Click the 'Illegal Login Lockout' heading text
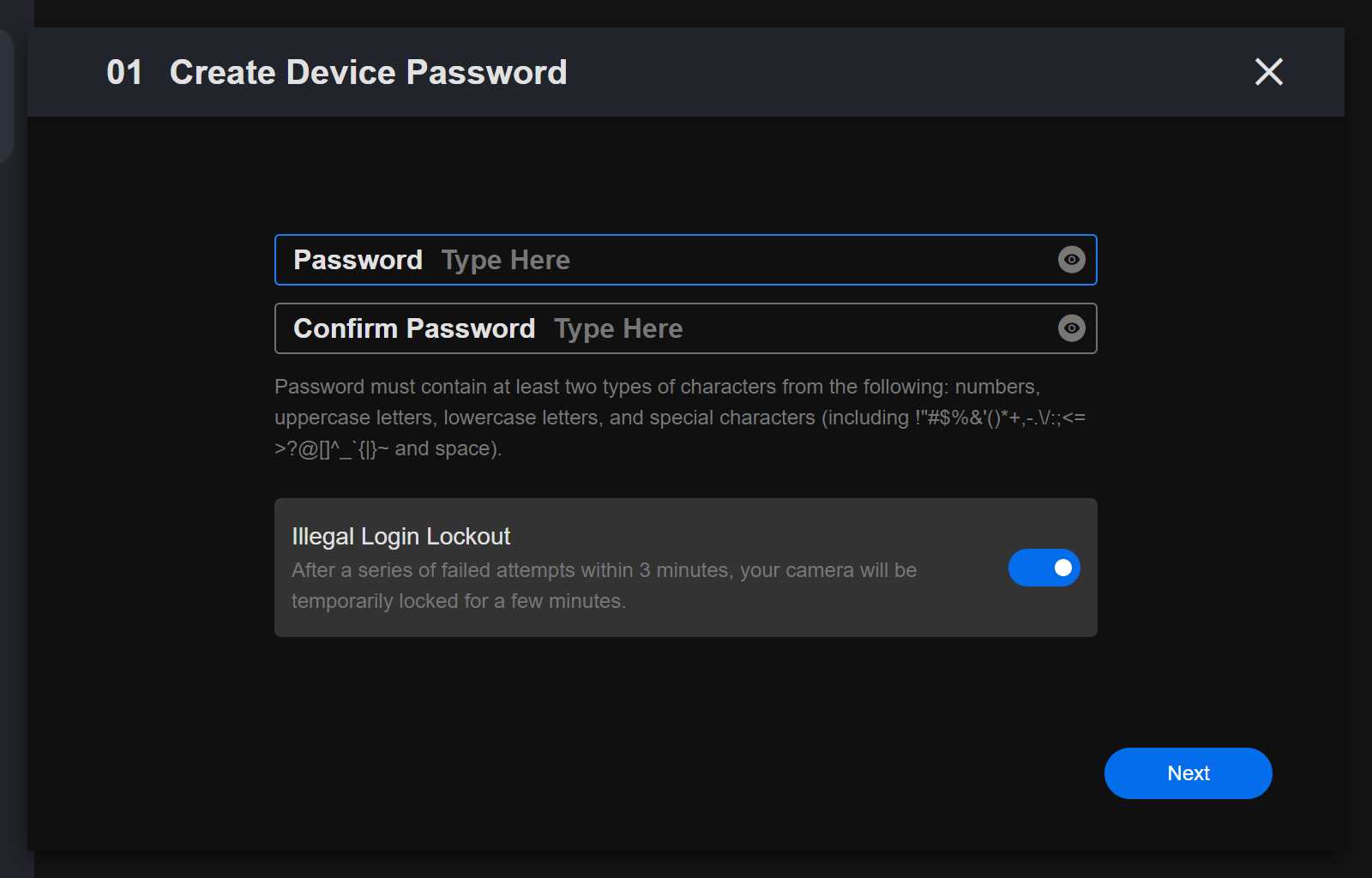Image resolution: width=1372 pixels, height=878 pixels. click(401, 537)
